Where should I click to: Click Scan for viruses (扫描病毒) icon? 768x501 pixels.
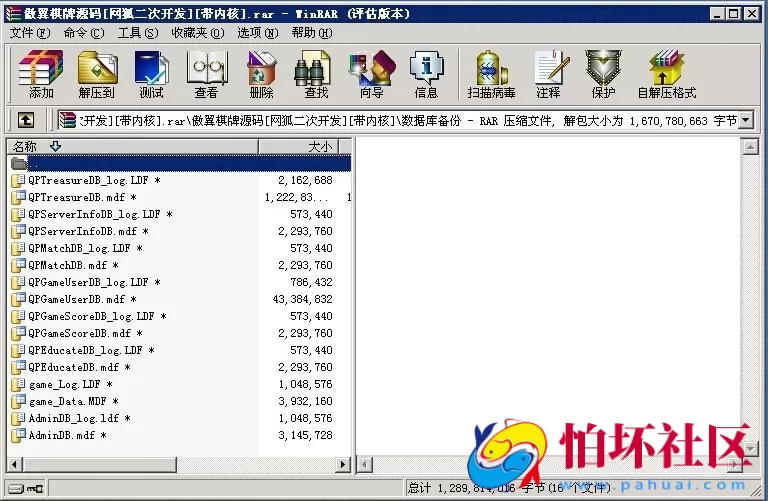coord(491,74)
